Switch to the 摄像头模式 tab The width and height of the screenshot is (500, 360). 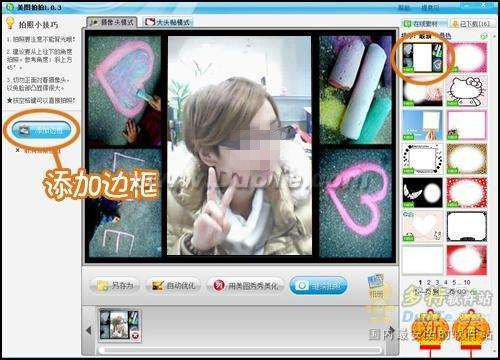112,22
